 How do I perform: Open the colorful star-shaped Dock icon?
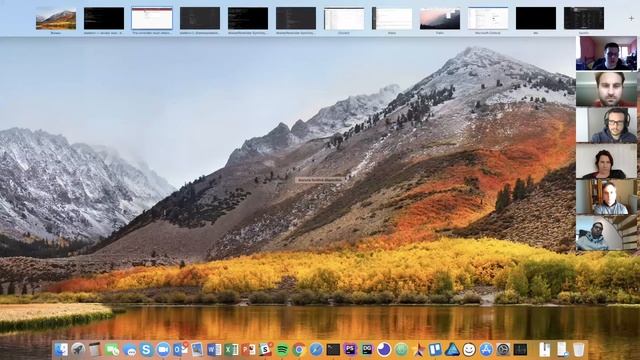(418, 350)
